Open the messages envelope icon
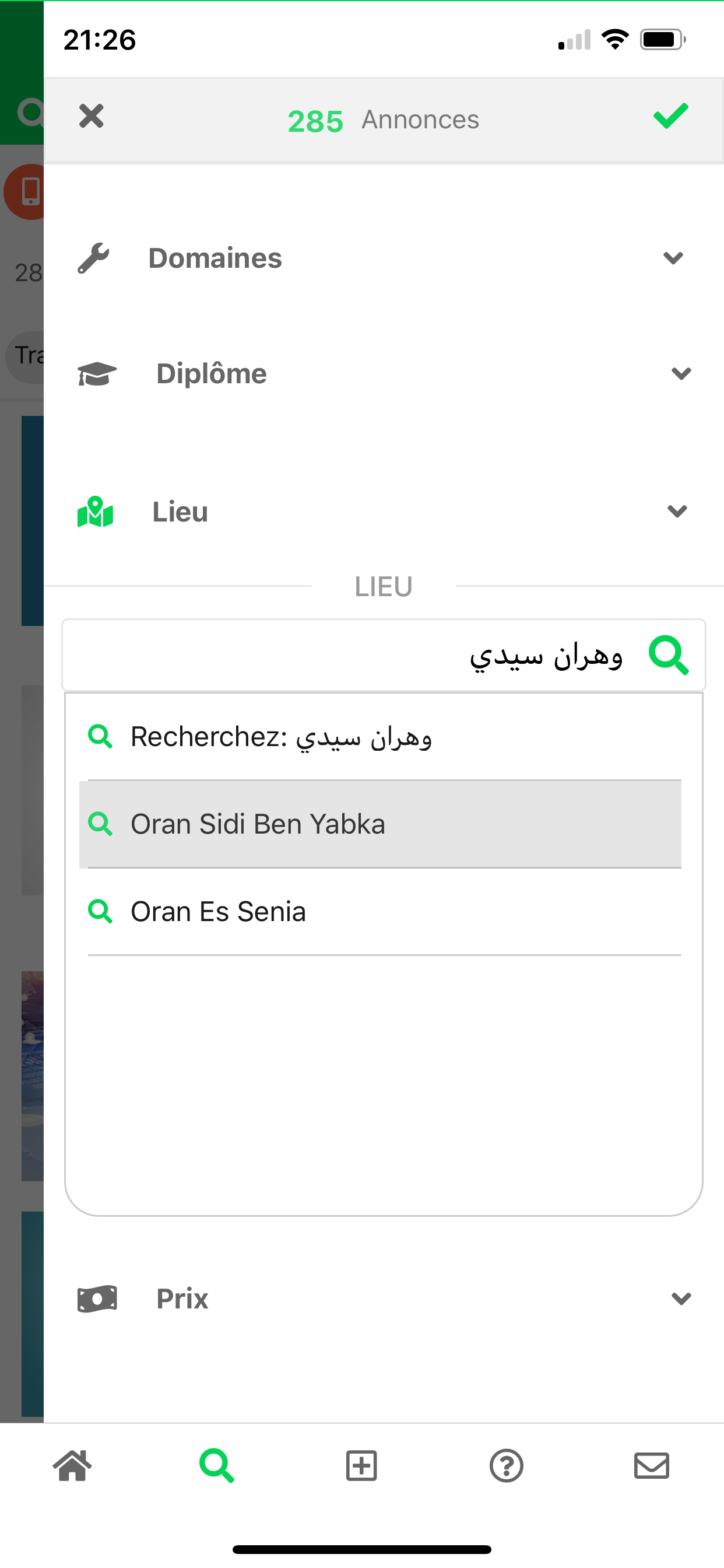724x1568 pixels. [652, 1465]
